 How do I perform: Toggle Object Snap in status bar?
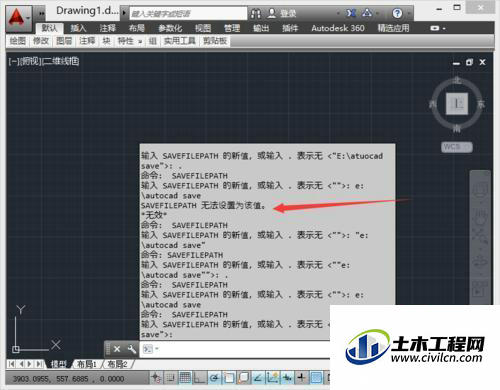pyautogui.click(x=229, y=378)
